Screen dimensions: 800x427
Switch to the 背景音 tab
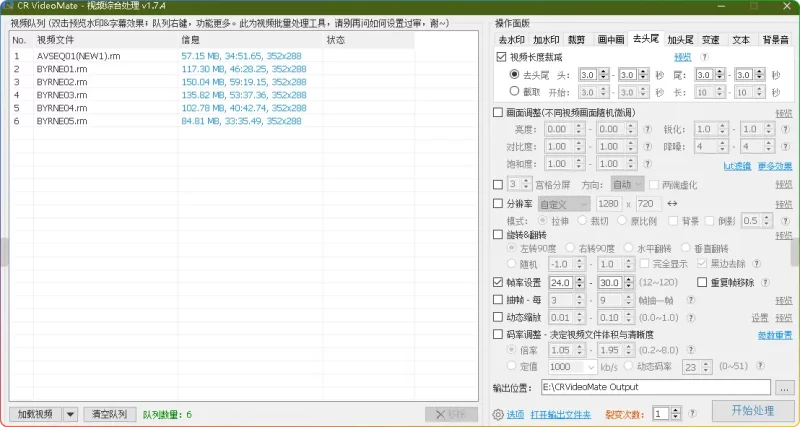(x=774, y=40)
